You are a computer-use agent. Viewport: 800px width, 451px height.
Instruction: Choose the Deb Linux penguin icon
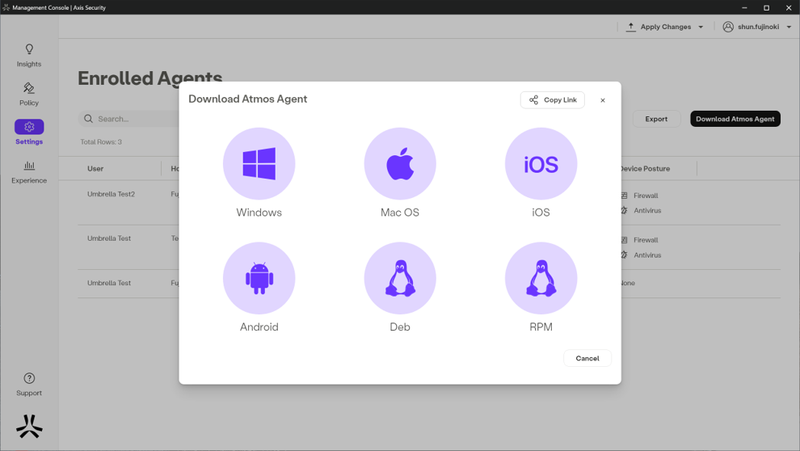pos(400,278)
